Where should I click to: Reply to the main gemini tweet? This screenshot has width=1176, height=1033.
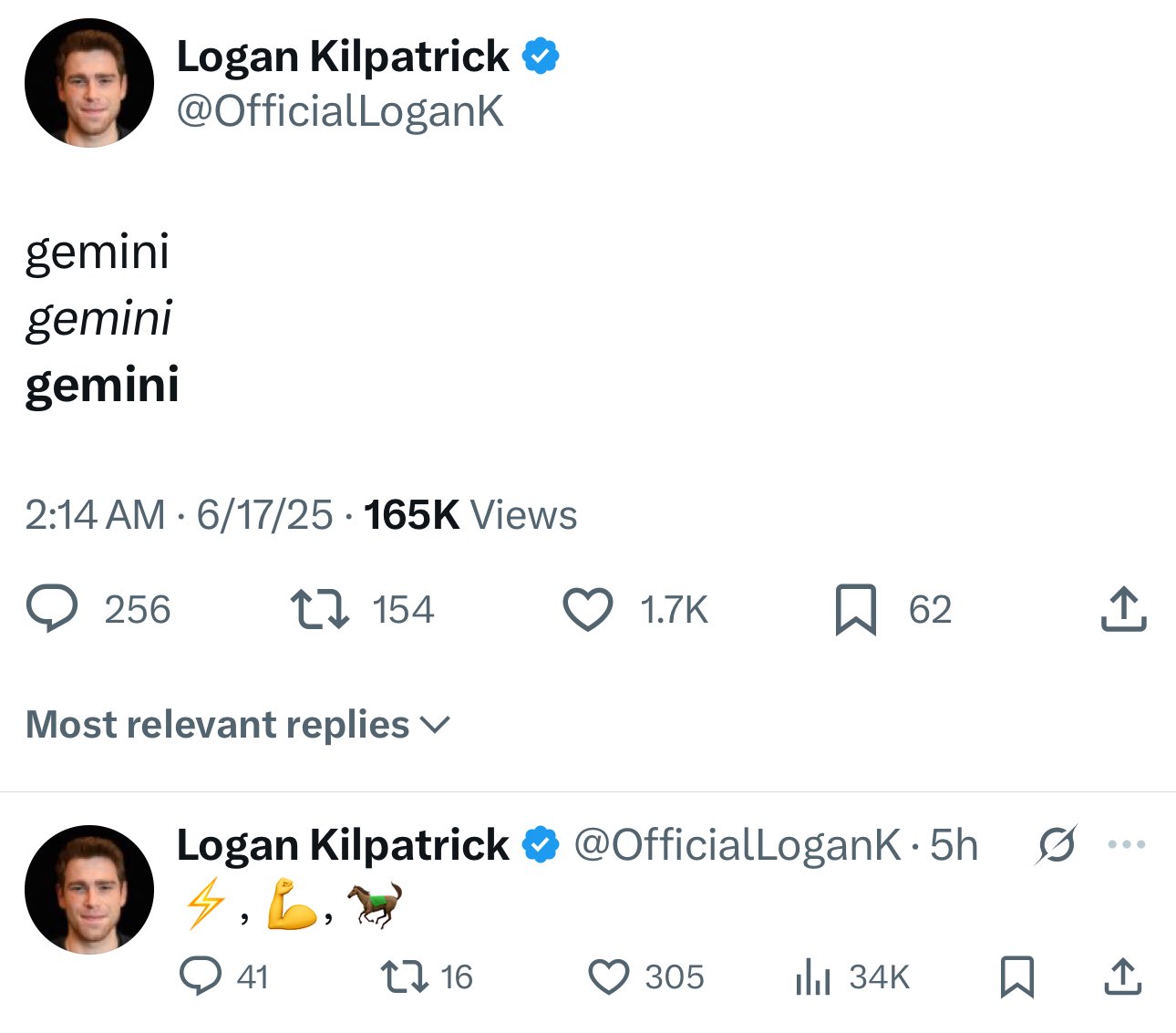[52, 610]
